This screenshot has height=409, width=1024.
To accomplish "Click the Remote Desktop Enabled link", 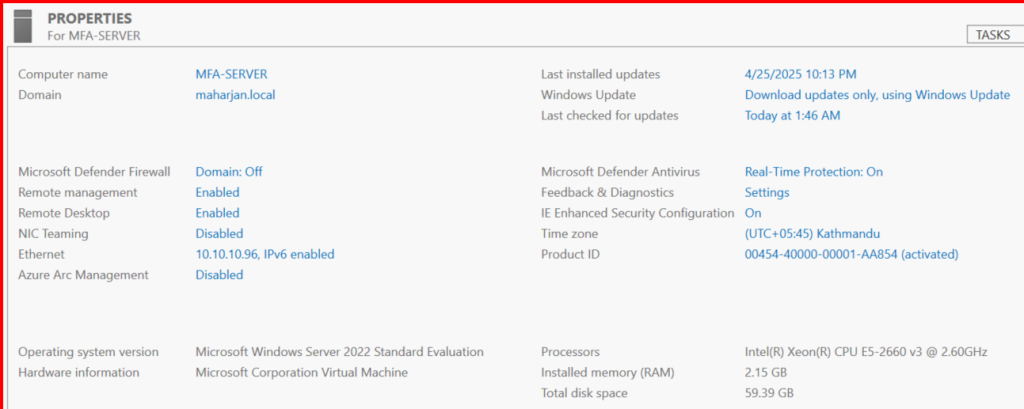I will point(217,213).
